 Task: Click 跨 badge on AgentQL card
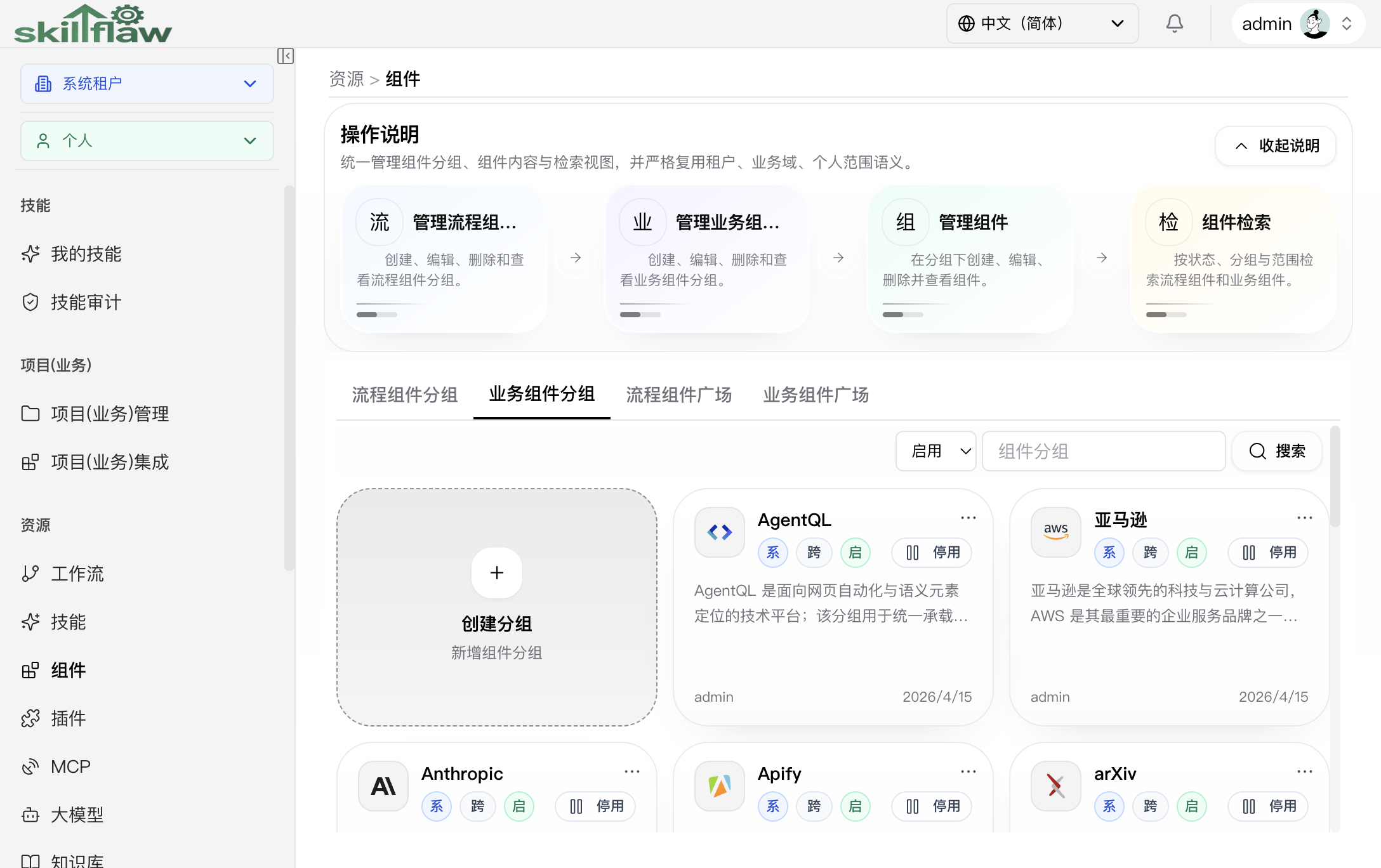[x=814, y=553]
